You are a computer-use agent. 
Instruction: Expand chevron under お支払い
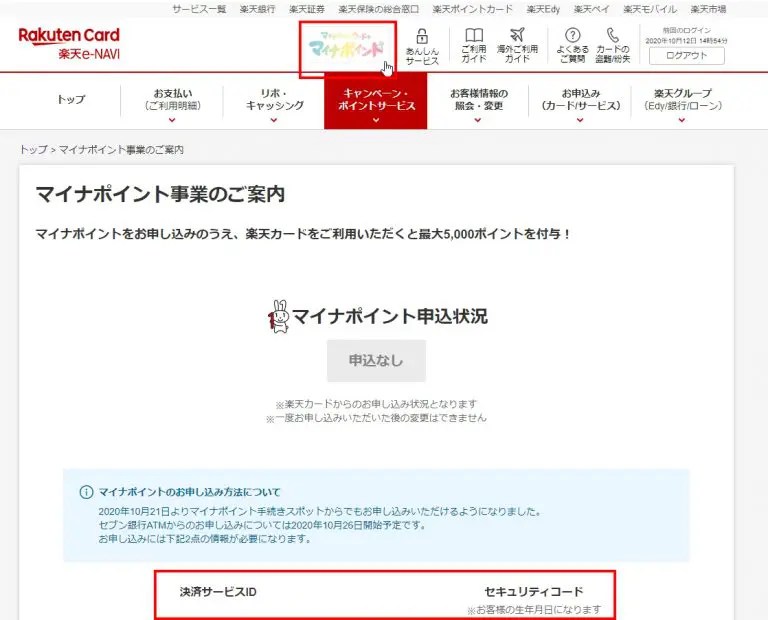172,120
